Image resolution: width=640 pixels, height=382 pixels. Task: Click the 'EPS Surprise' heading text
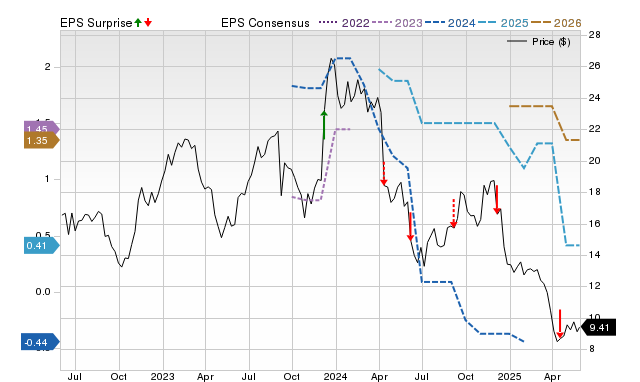96,23
